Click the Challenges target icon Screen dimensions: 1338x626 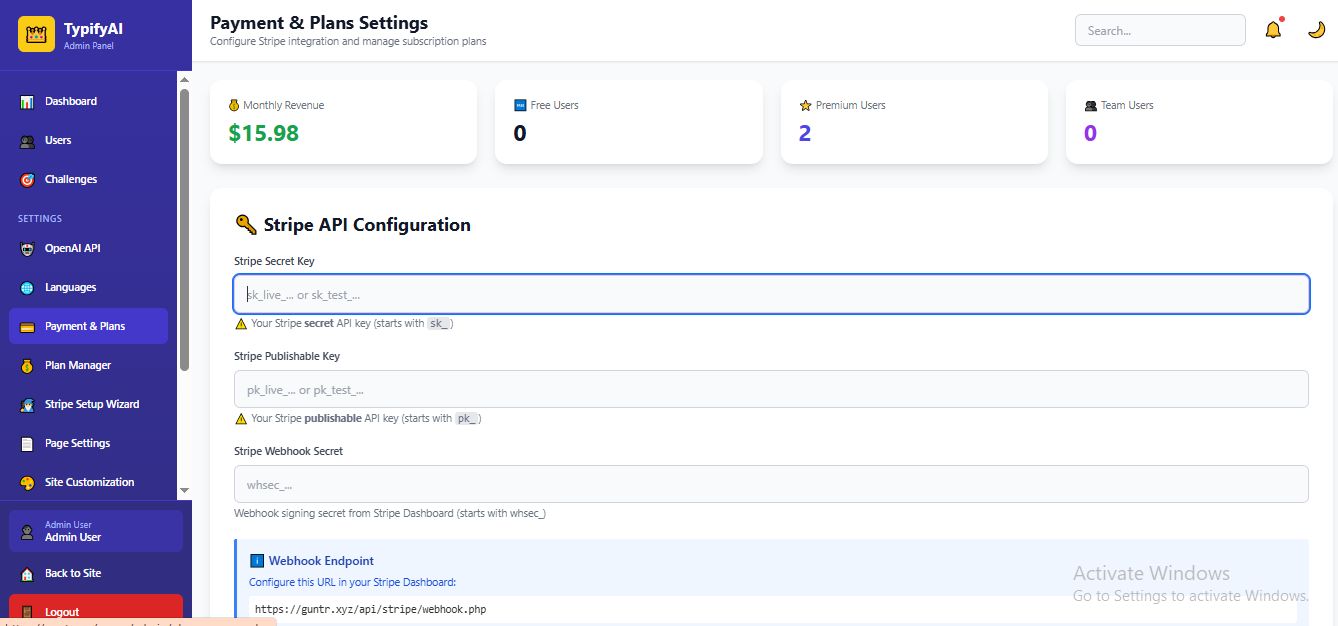[27, 180]
